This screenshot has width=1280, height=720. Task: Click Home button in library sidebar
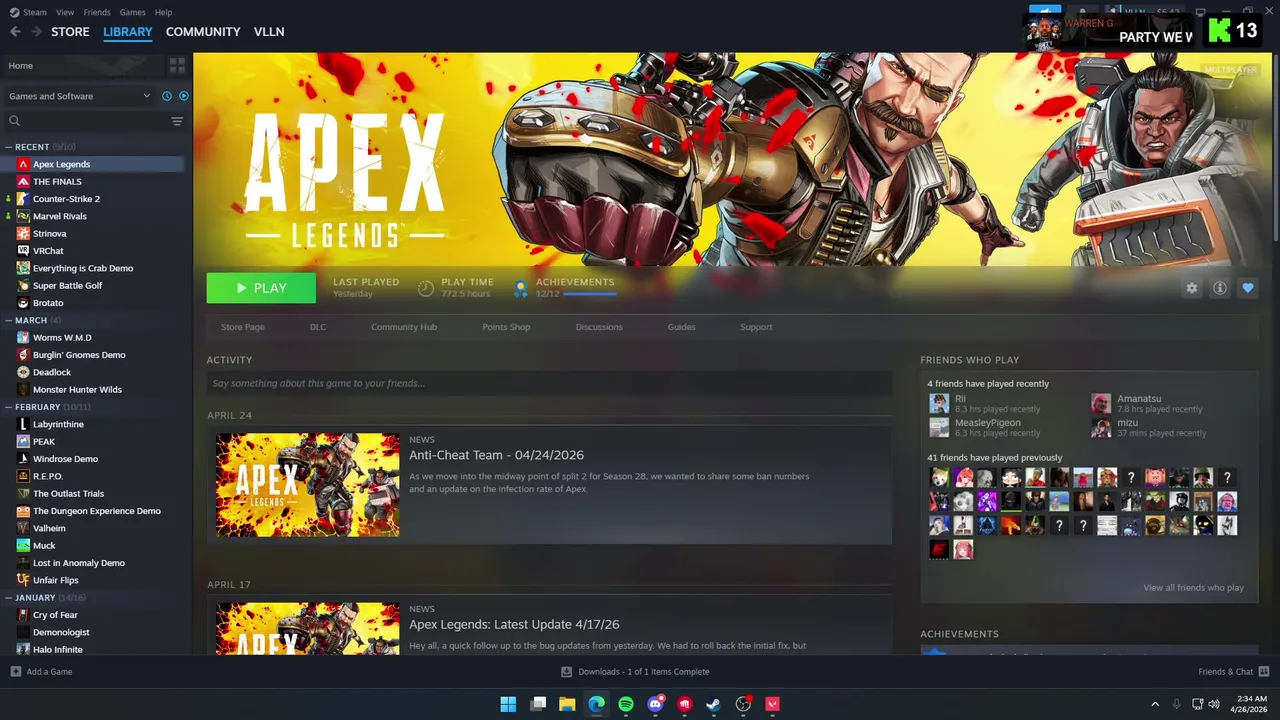coord(83,65)
